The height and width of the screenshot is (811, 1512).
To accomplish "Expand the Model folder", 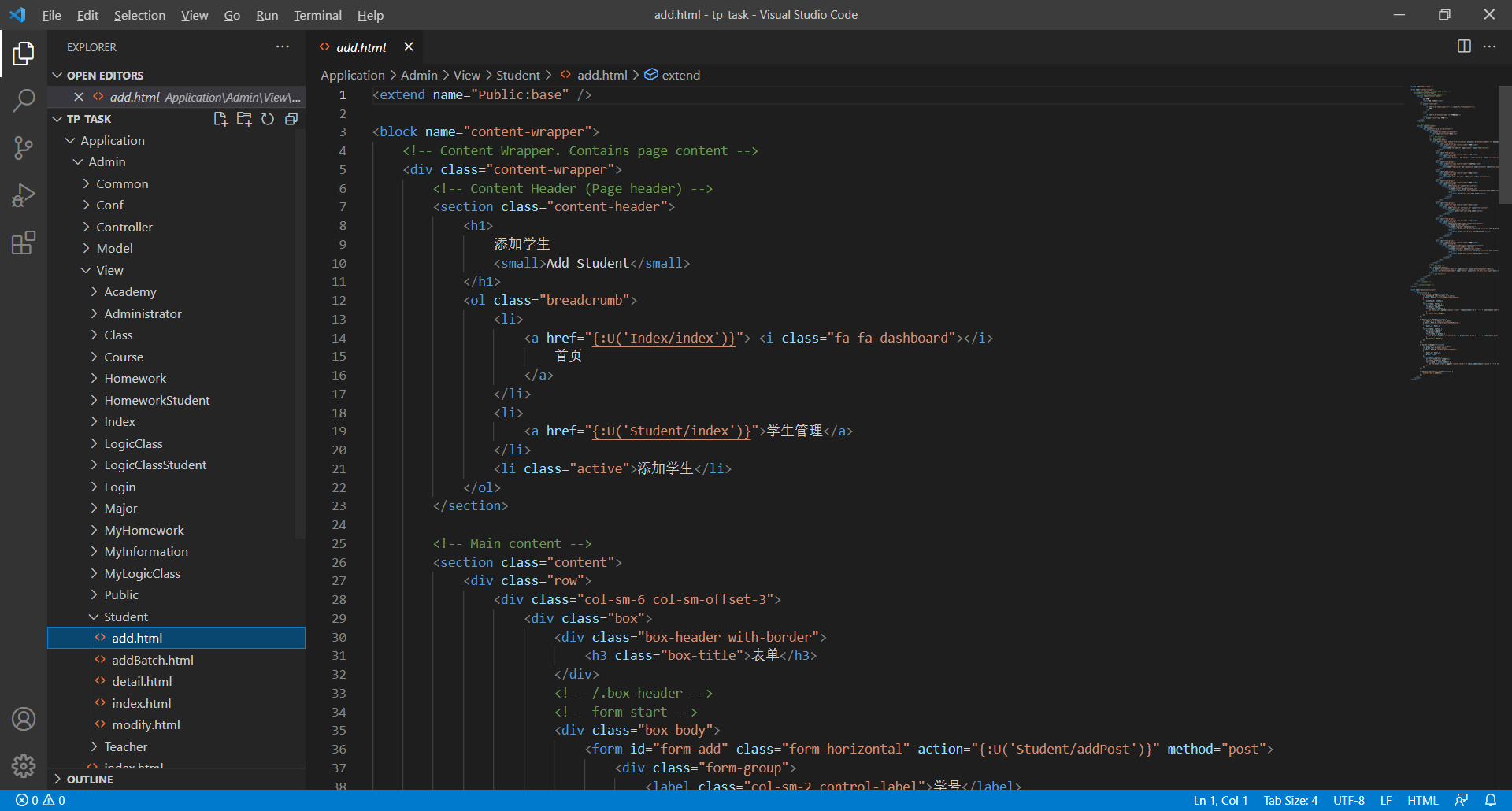I will coord(176,248).
